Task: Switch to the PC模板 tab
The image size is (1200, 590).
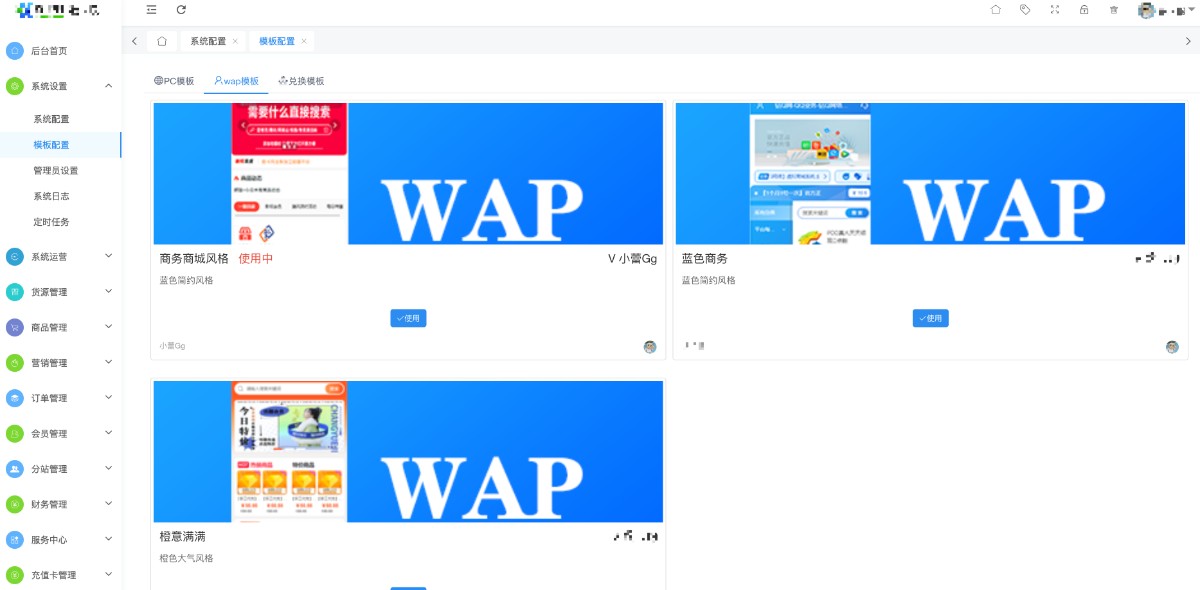Action: point(174,81)
